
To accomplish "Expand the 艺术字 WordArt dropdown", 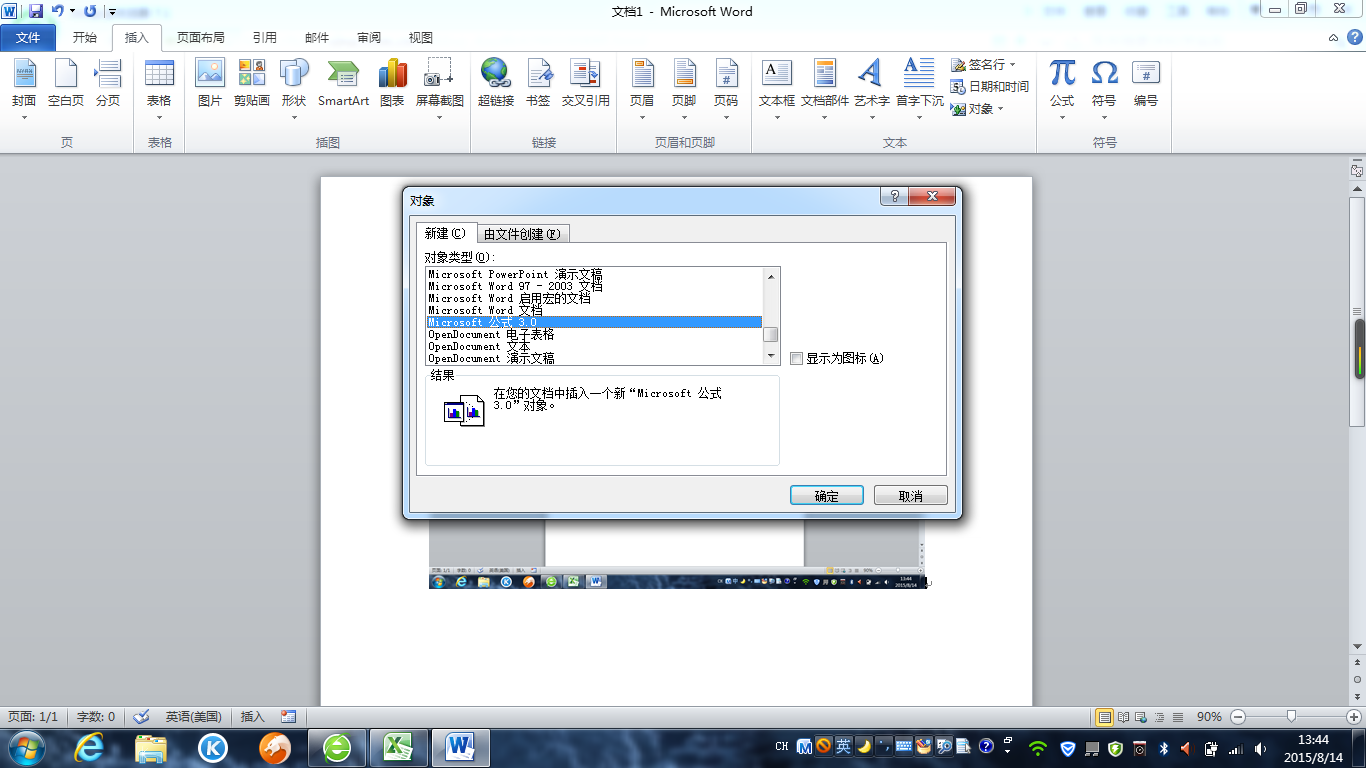I will 871,116.
